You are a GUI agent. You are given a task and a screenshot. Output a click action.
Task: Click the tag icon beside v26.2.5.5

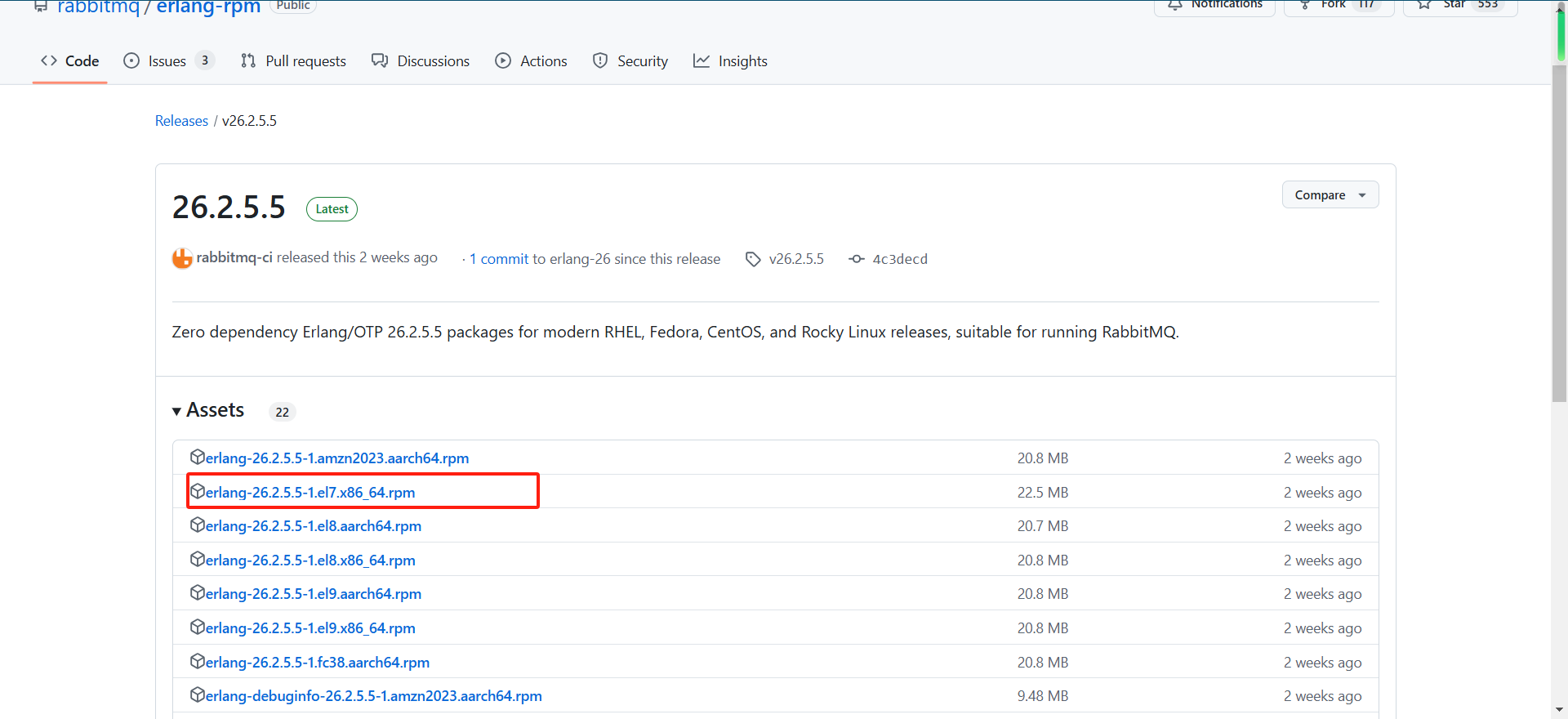click(753, 259)
